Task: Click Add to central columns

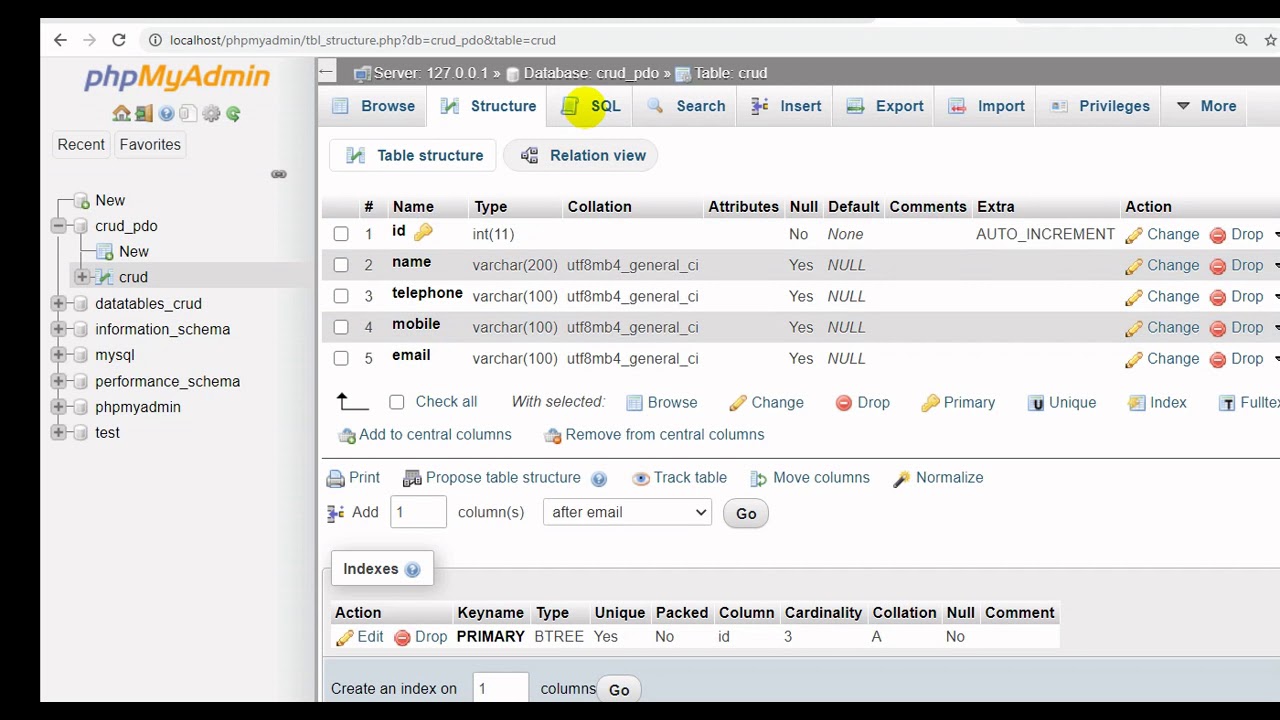Action: point(425,435)
